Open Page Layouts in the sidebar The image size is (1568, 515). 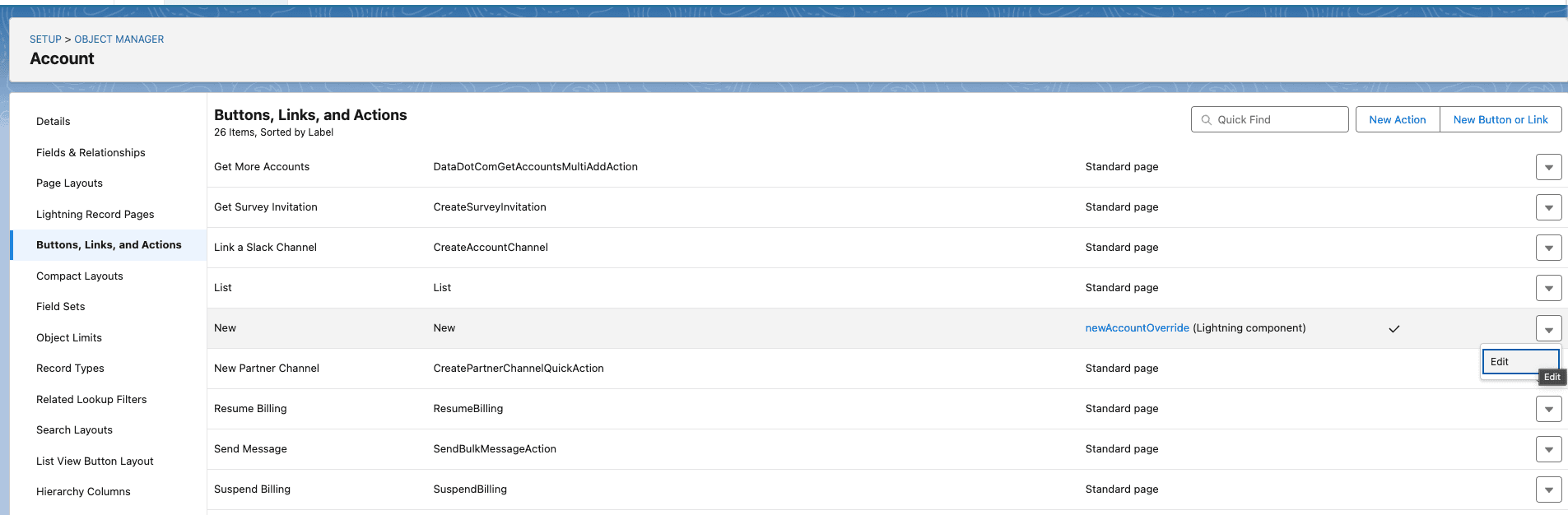click(69, 183)
